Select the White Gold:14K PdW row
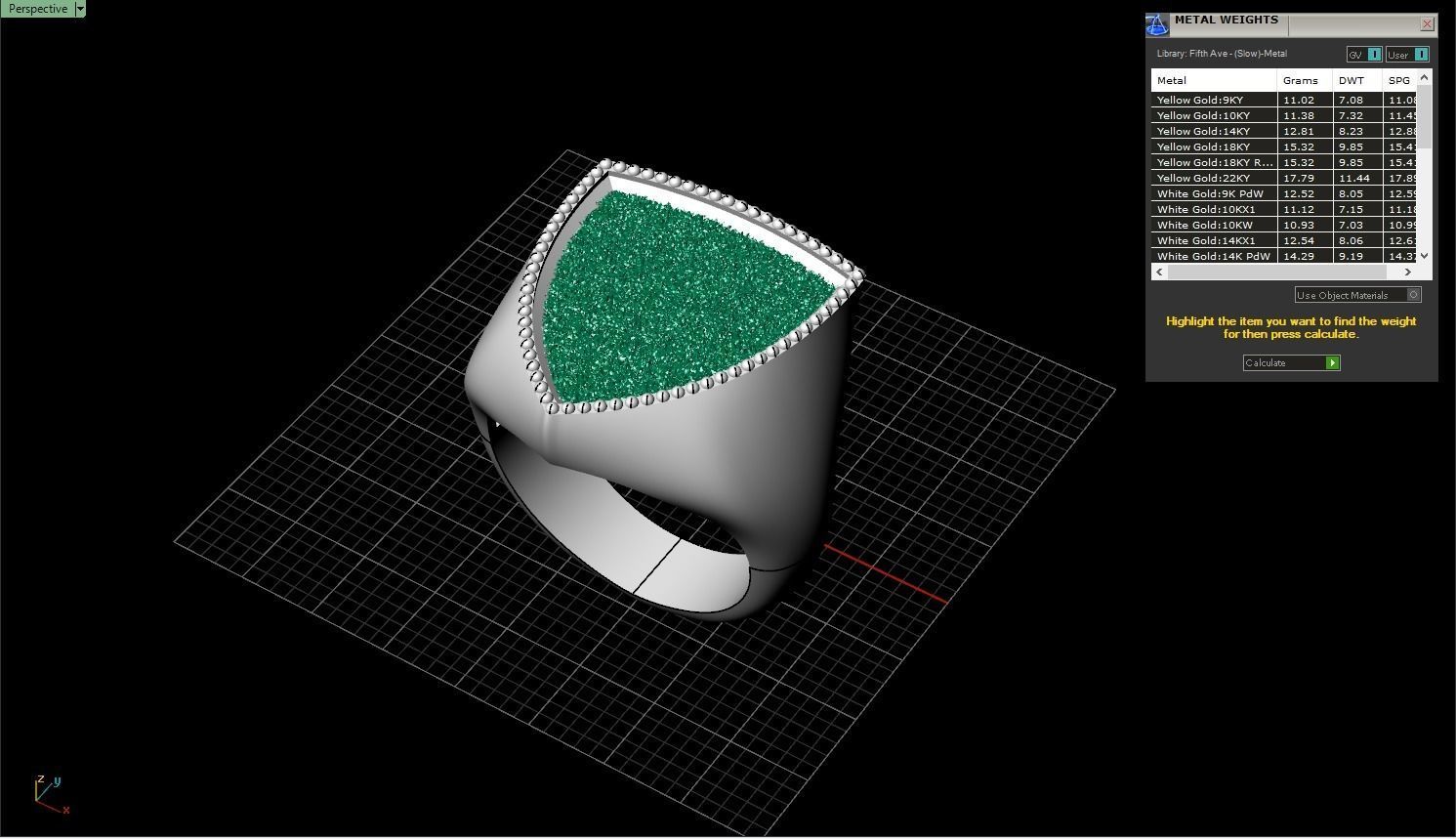1456x839 pixels. pyautogui.click(x=1284, y=256)
